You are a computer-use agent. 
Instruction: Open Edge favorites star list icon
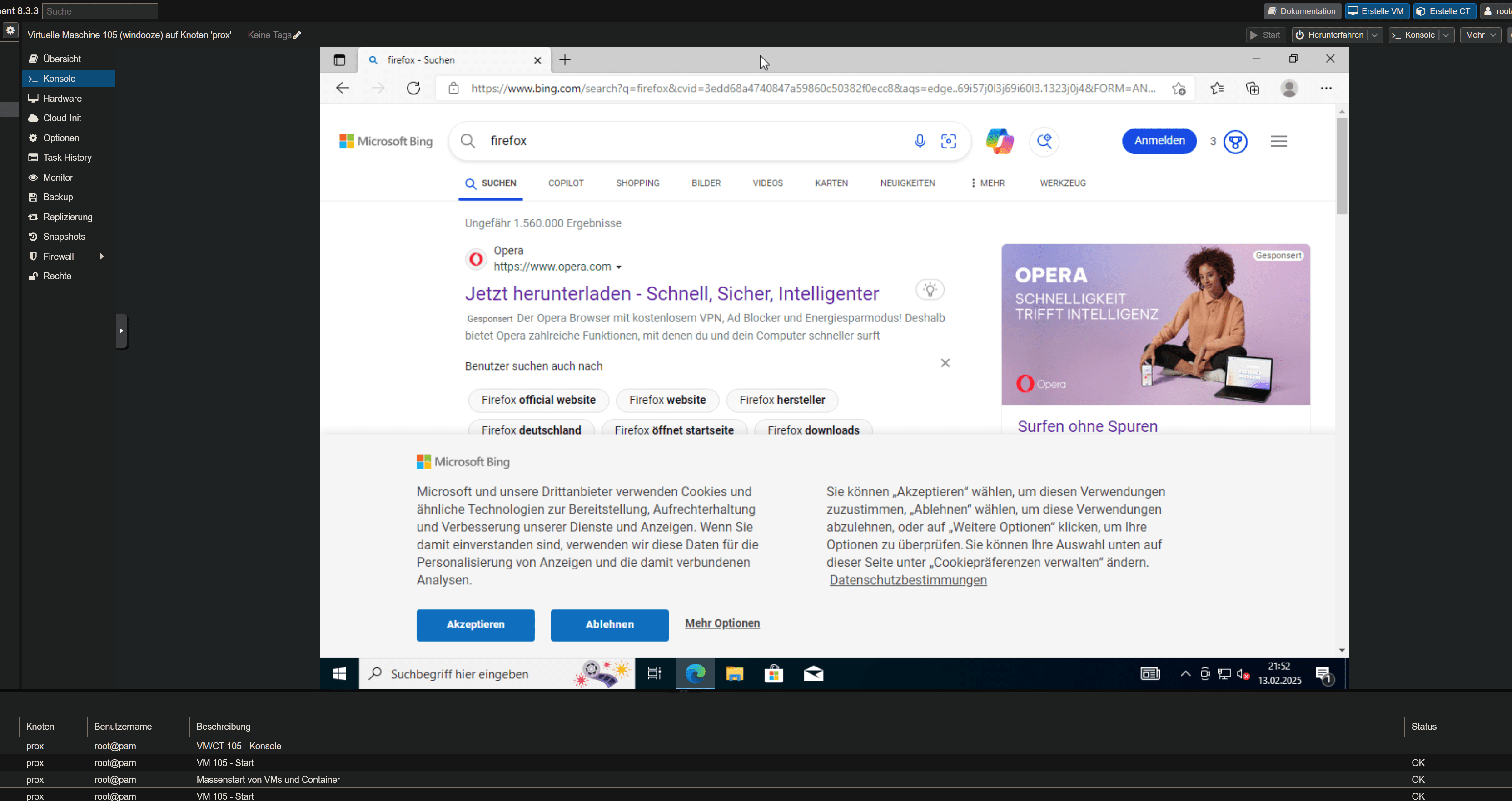1217,88
